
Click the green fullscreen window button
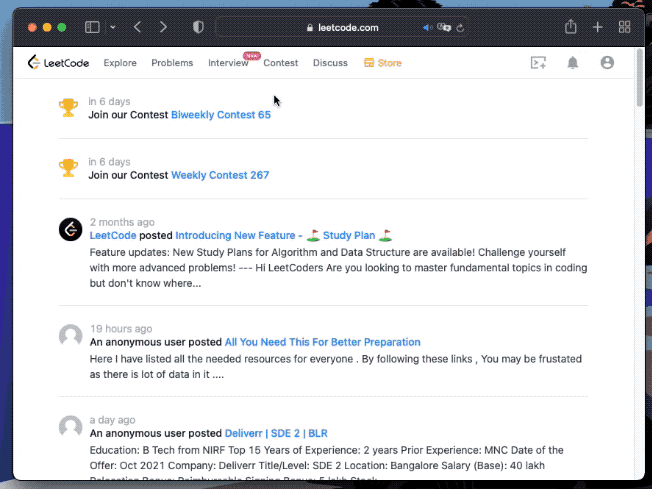coord(62,27)
